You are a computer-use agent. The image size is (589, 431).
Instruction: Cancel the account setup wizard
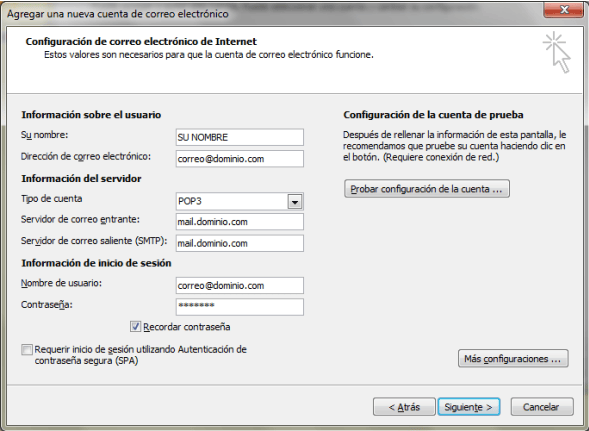(542, 407)
